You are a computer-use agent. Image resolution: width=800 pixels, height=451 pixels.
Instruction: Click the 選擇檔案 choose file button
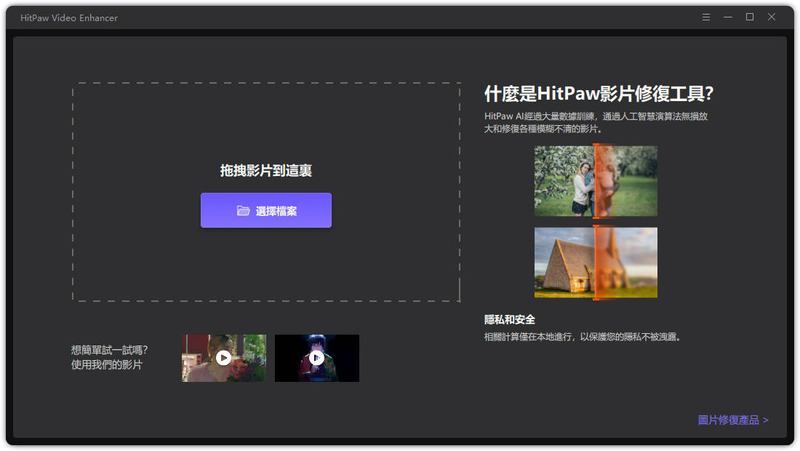[266, 210]
